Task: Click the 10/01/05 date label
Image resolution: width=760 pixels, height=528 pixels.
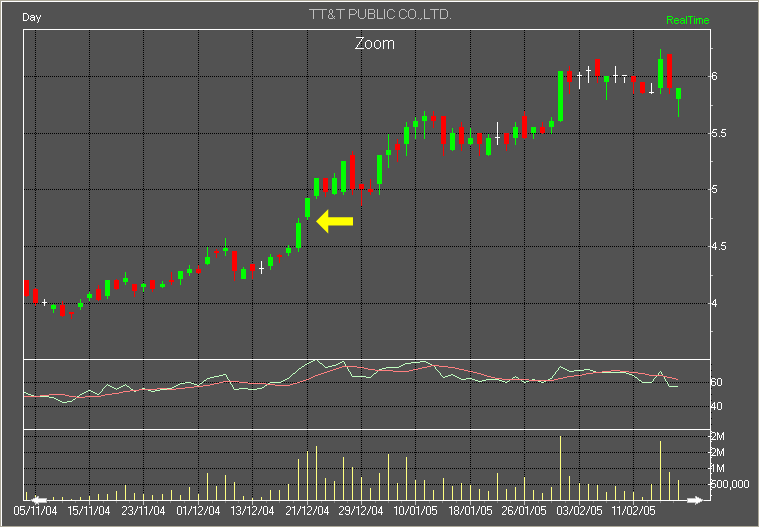Action: (415, 511)
